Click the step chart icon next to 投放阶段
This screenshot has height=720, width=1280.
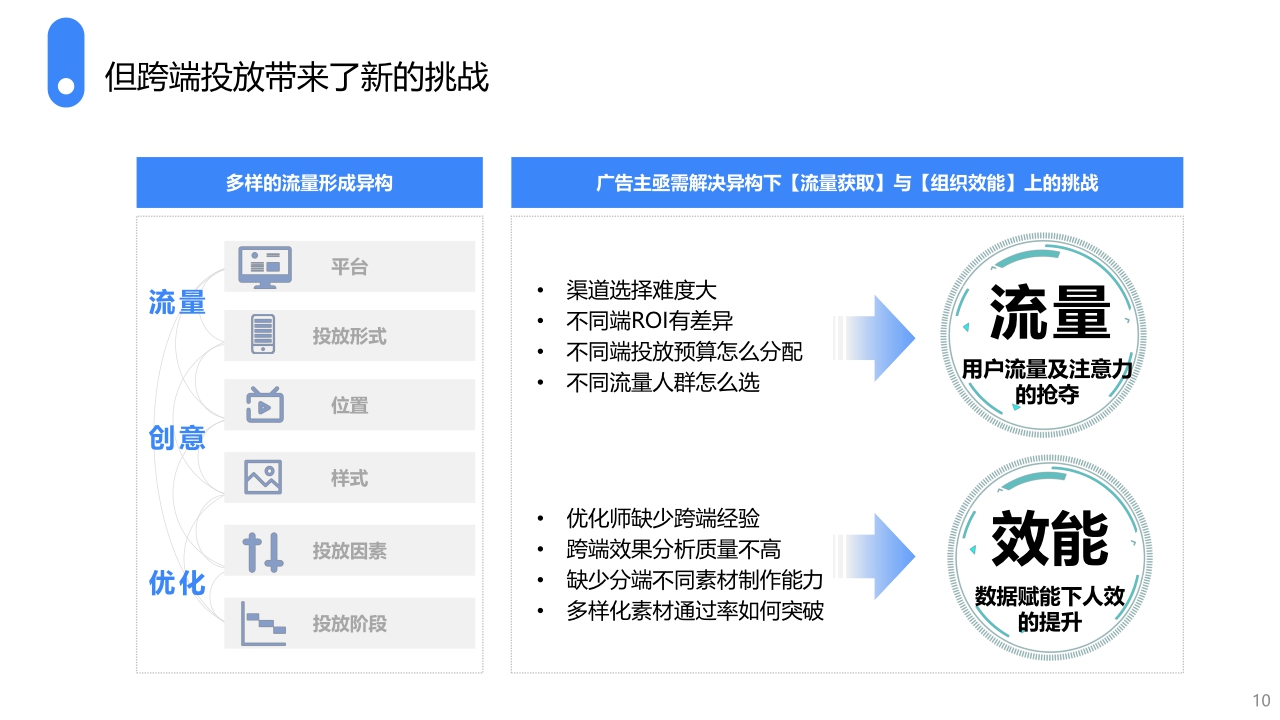click(263, 621)
